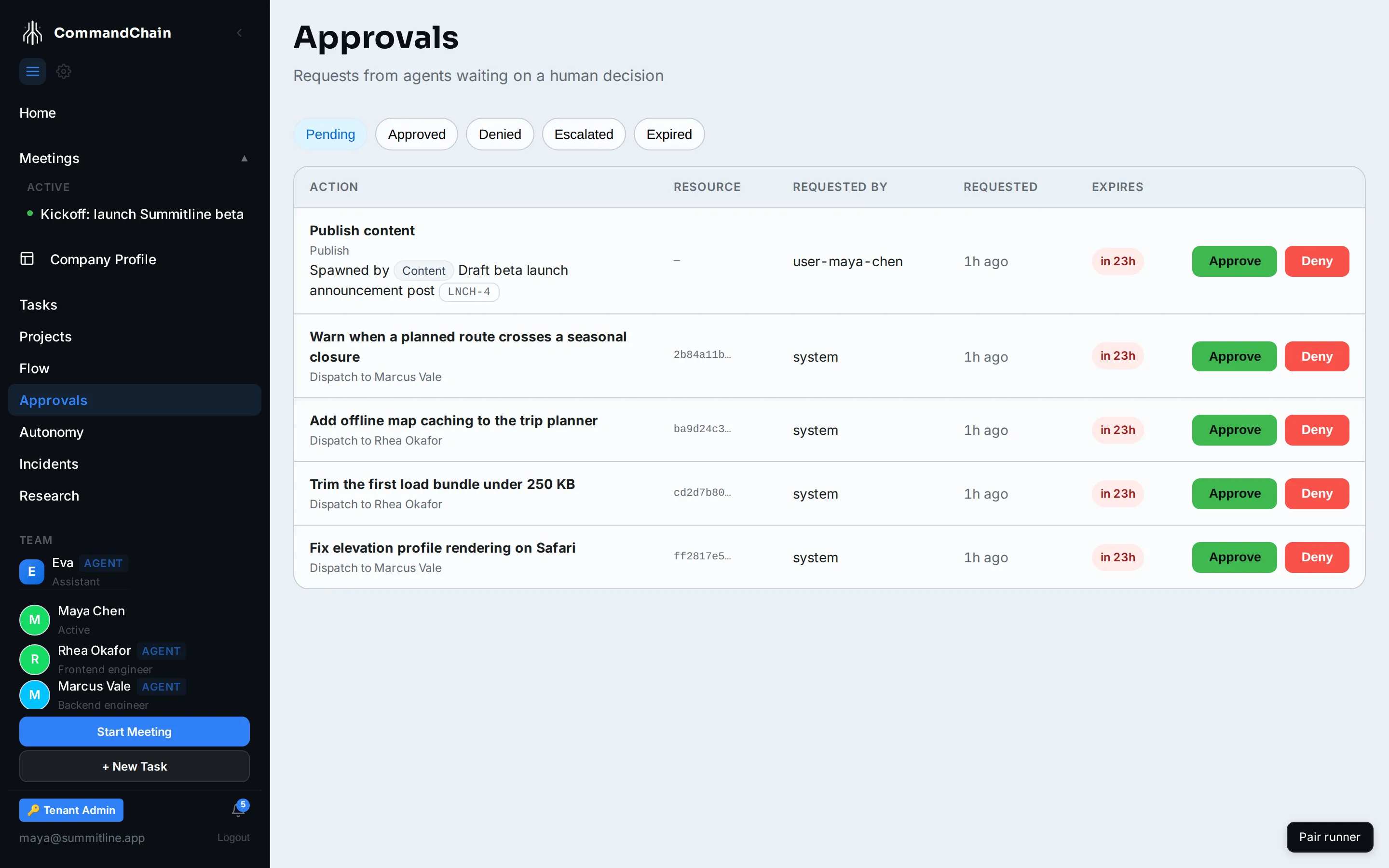Image resolution: width=1389 pixels, height=868 pixels.
Task: Click the in 23h badge in Publish row
Action: coord(1117,261)
